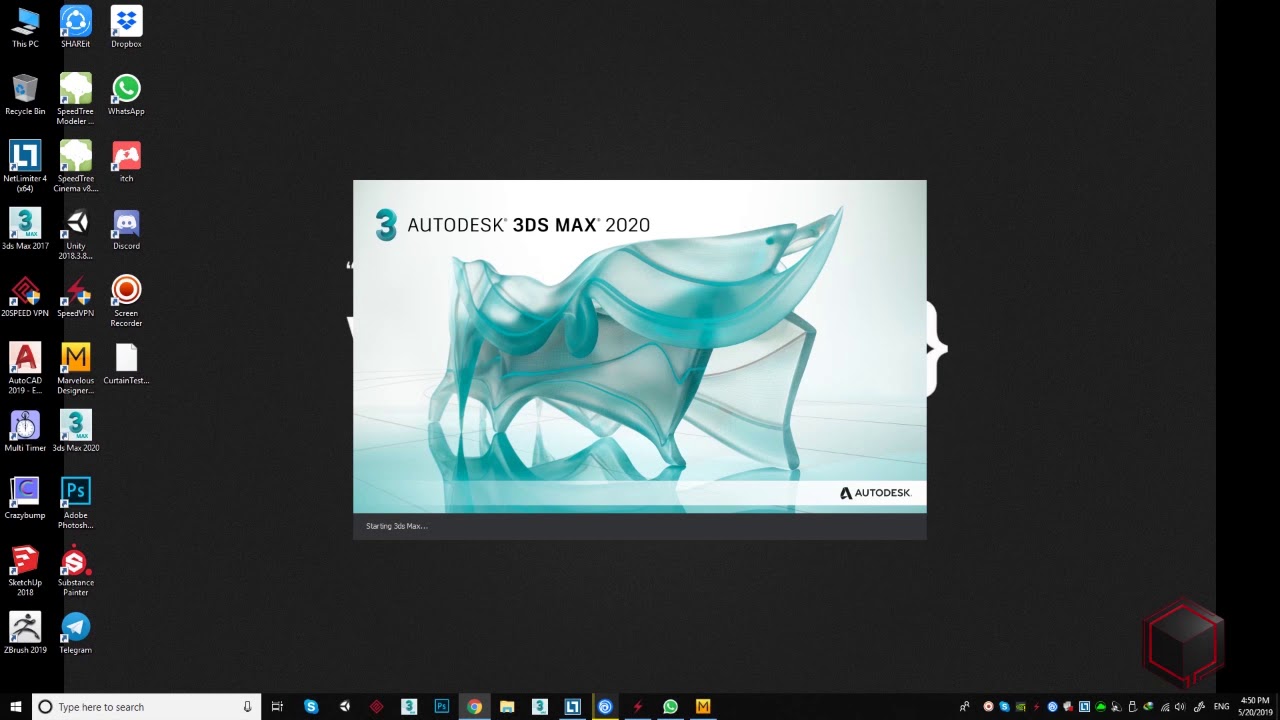Screen dimensions: 1280x720
Task: Select the WhatsApp desktop shortcut
Action: click(x=126, y=94)
